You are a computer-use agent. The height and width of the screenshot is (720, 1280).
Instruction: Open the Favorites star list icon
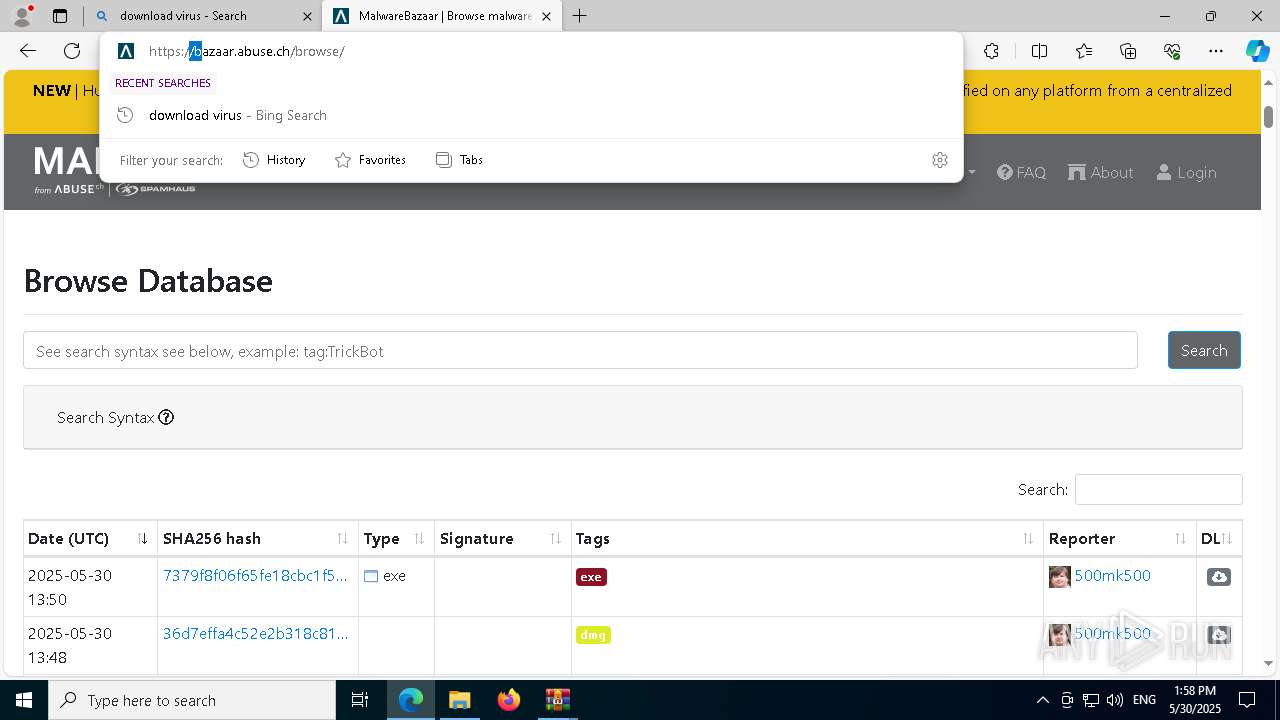(1084, 51)
